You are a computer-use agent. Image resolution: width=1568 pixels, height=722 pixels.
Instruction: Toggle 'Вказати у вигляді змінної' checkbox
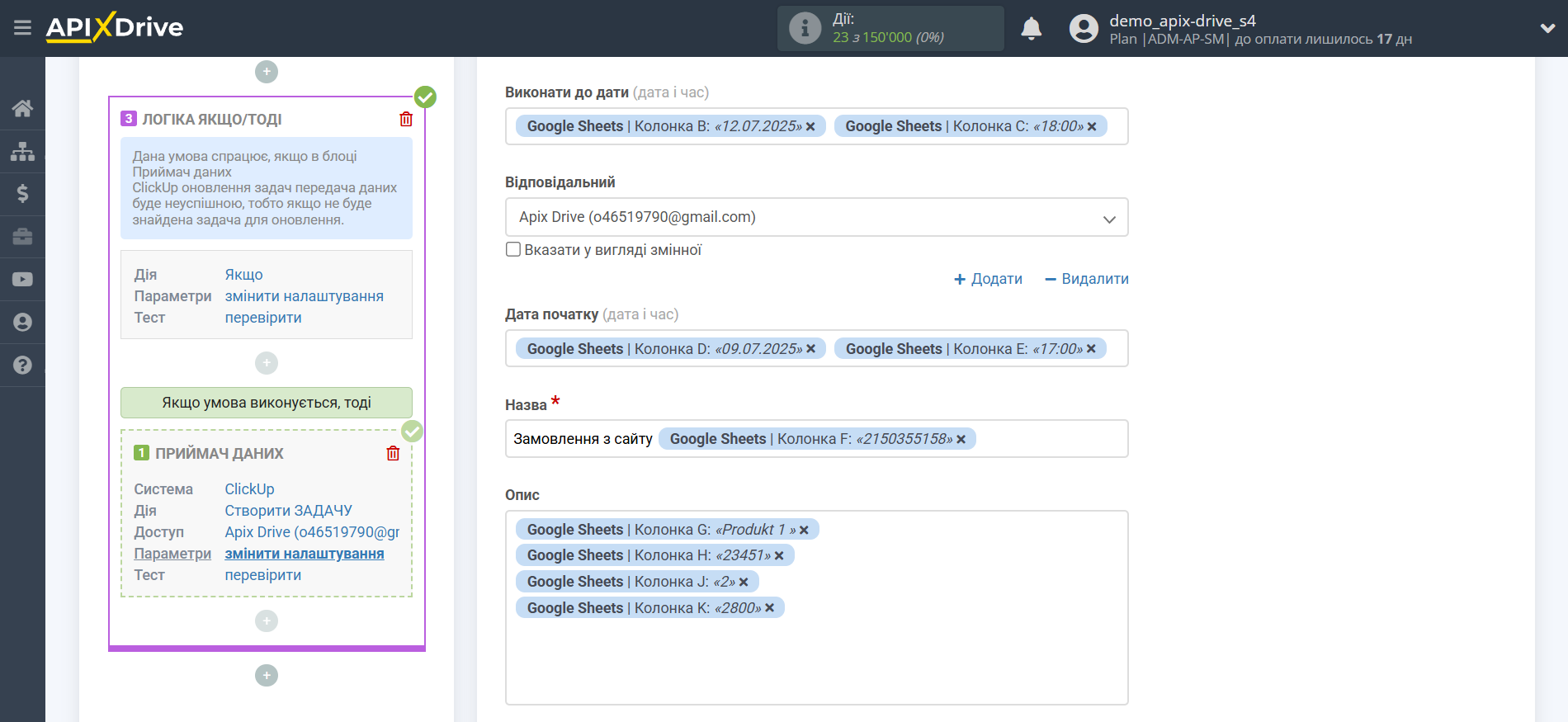click(x=513, y=249)
